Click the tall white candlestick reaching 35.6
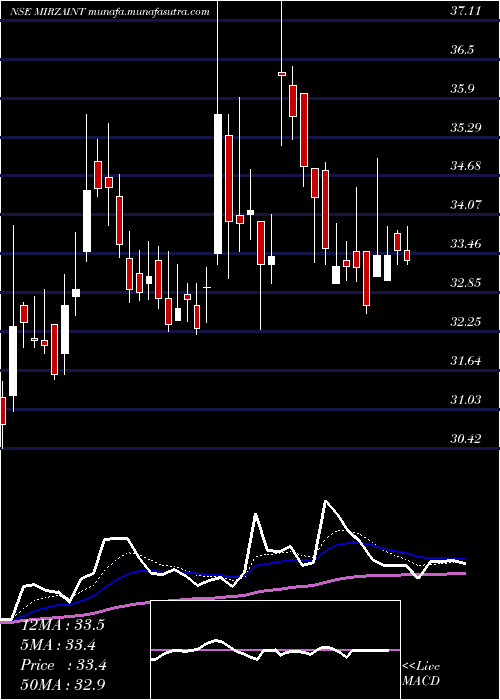 [x=218, y=184]
